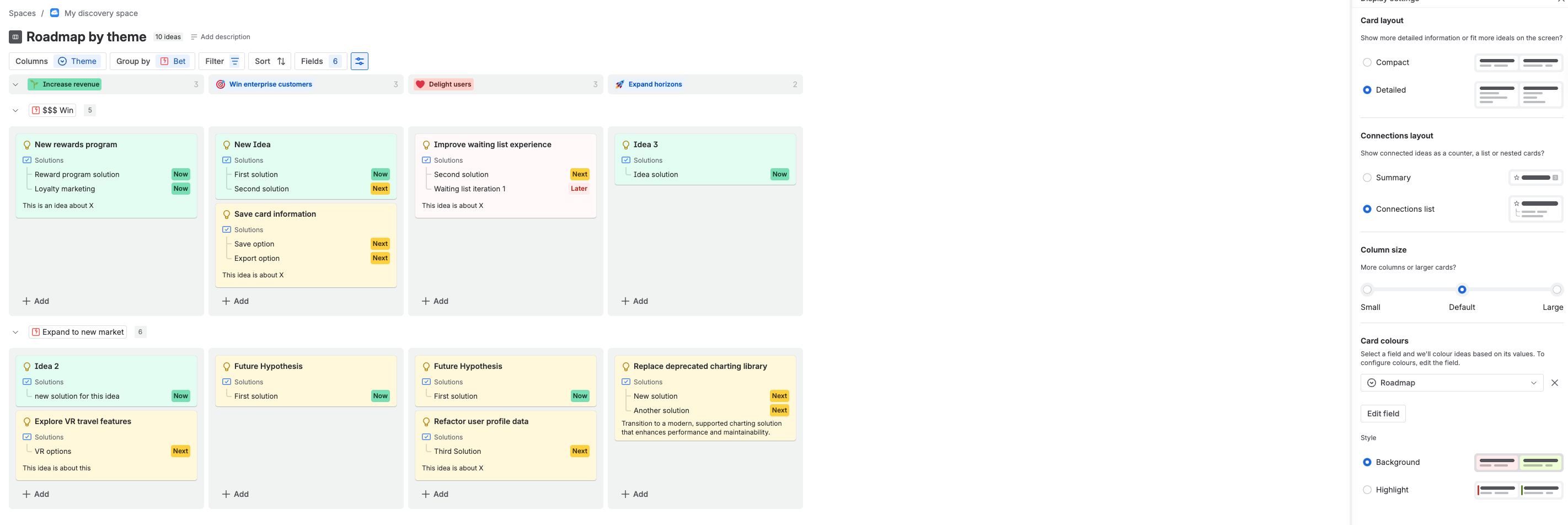This screenshot has height=525, width=1568.
Task: Click the lightbulb icon on Refactor user profile data
Action: [x=426, y=421]
